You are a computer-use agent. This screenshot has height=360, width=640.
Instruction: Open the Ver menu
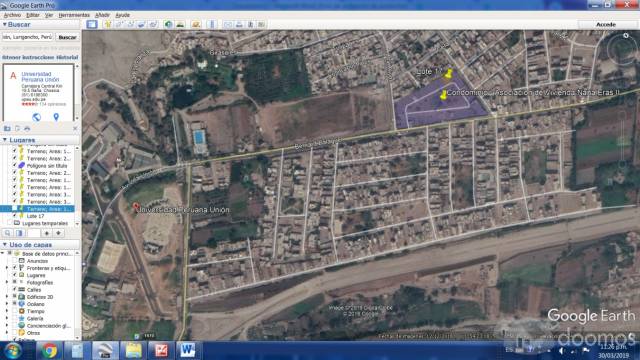49,15
